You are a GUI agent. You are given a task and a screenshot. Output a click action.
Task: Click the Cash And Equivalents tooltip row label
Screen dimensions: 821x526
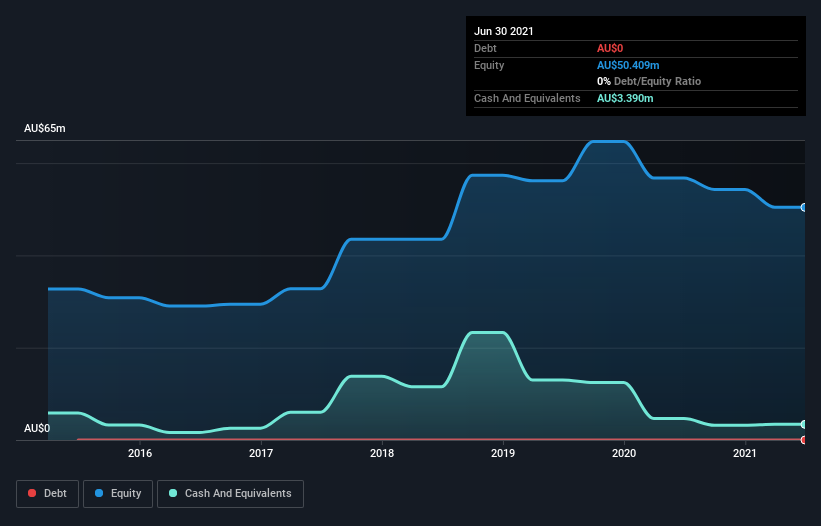pos(527,98)
